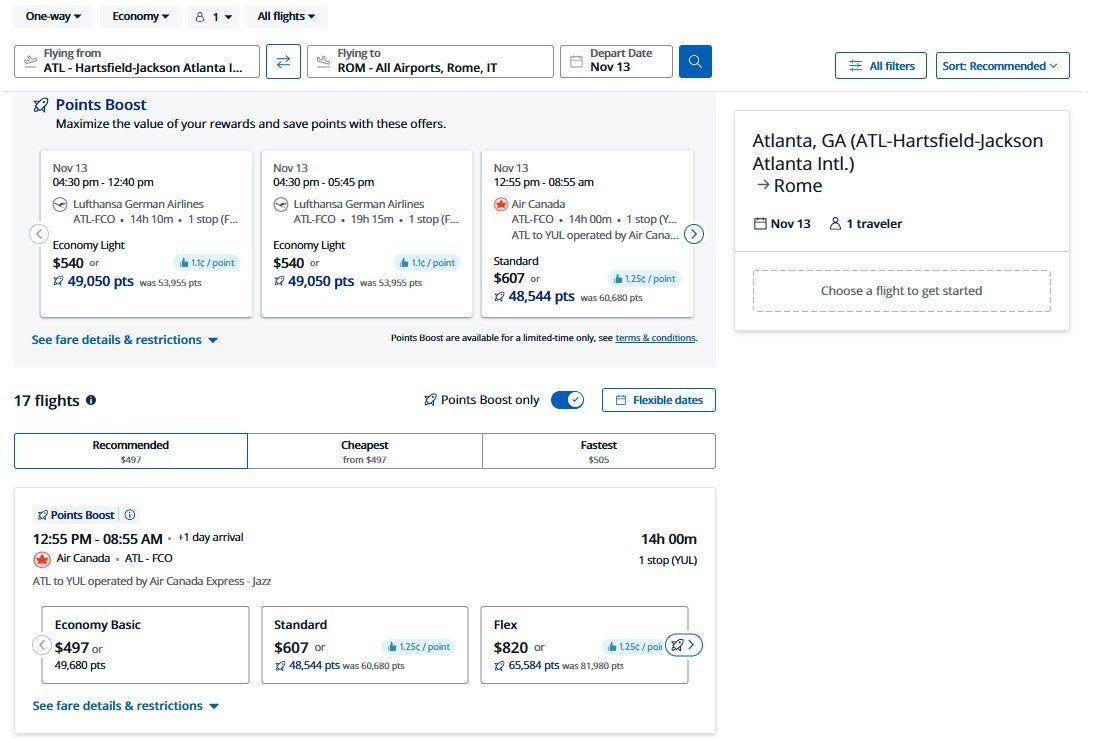Click the calendar icon in Depart Date field
The image size is (1093, 739).
pyautogui.click(x=576, y=61)
